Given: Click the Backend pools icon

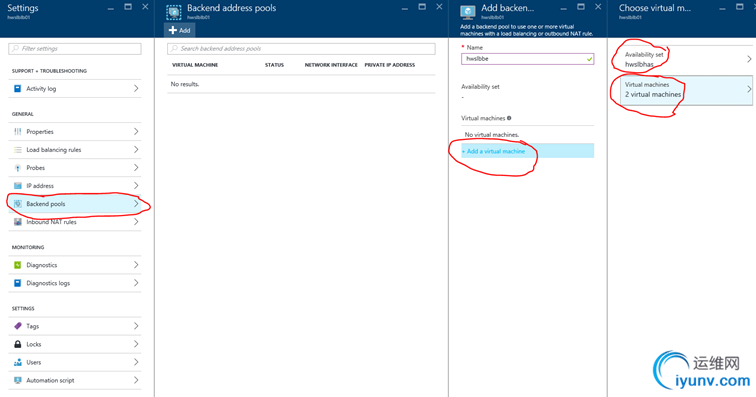Looking at the screenshot, I should click(17, 204).
